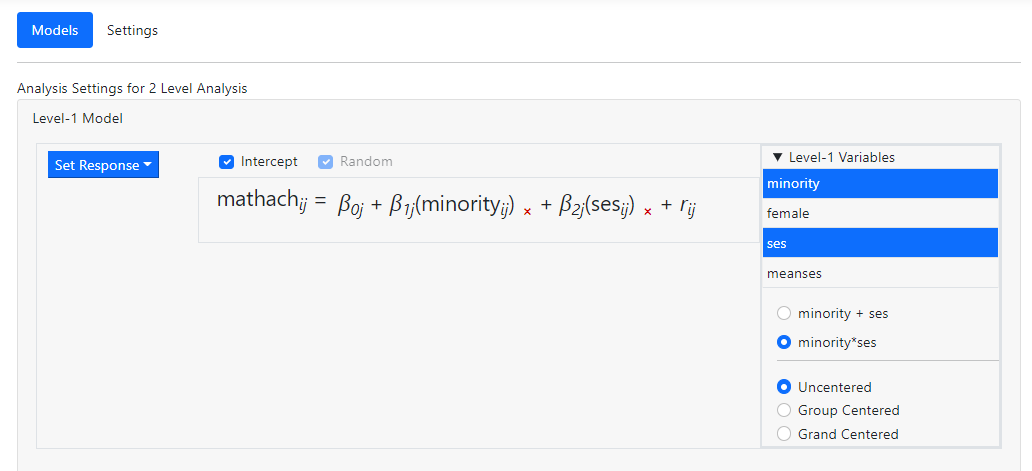Choose Grand Centered option
1032x471 pixels.
784,434
